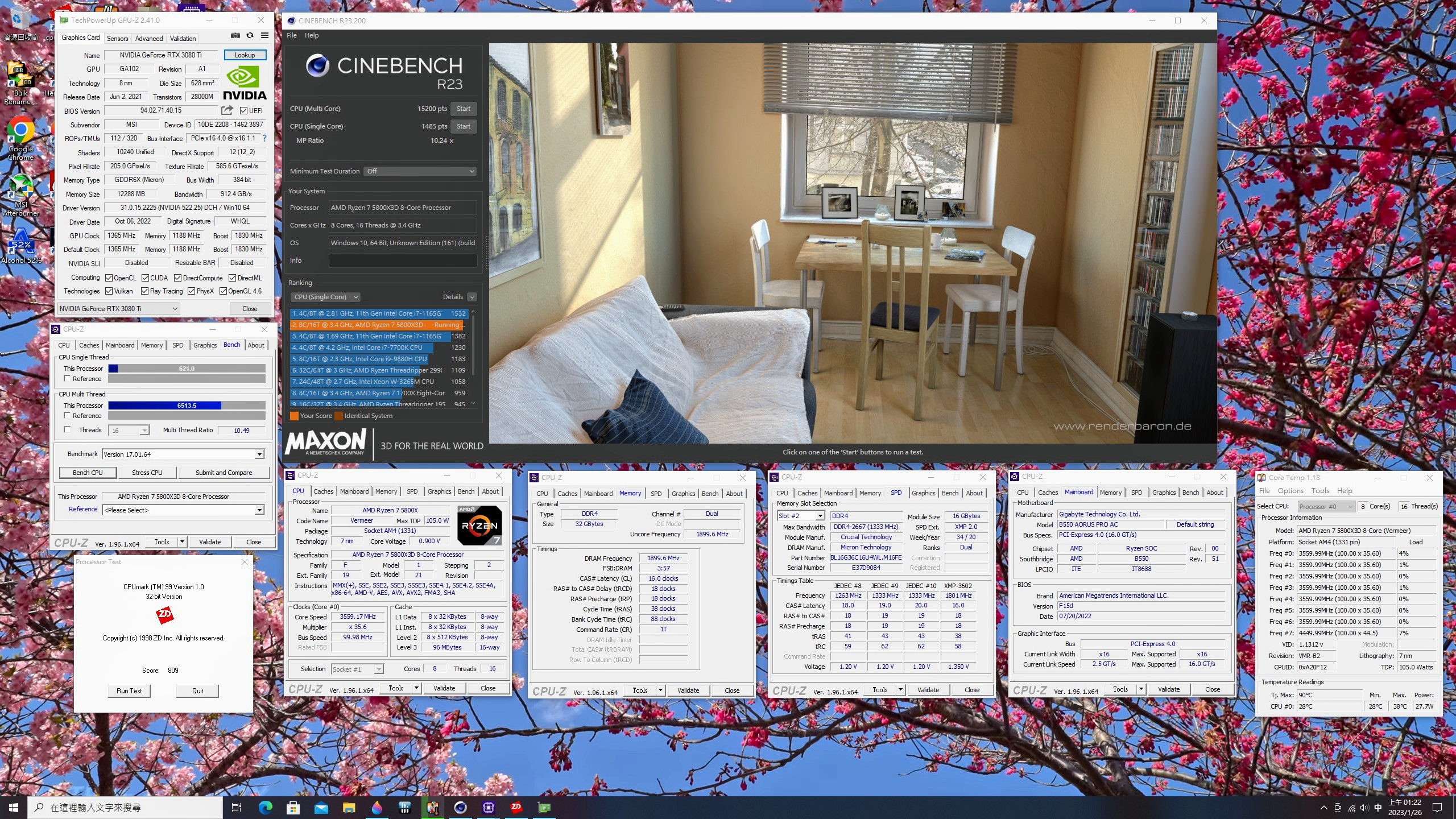Open the Select CPU Processor #0 dropdown
1456x819 pixels.
click(x=1326, y=507)
